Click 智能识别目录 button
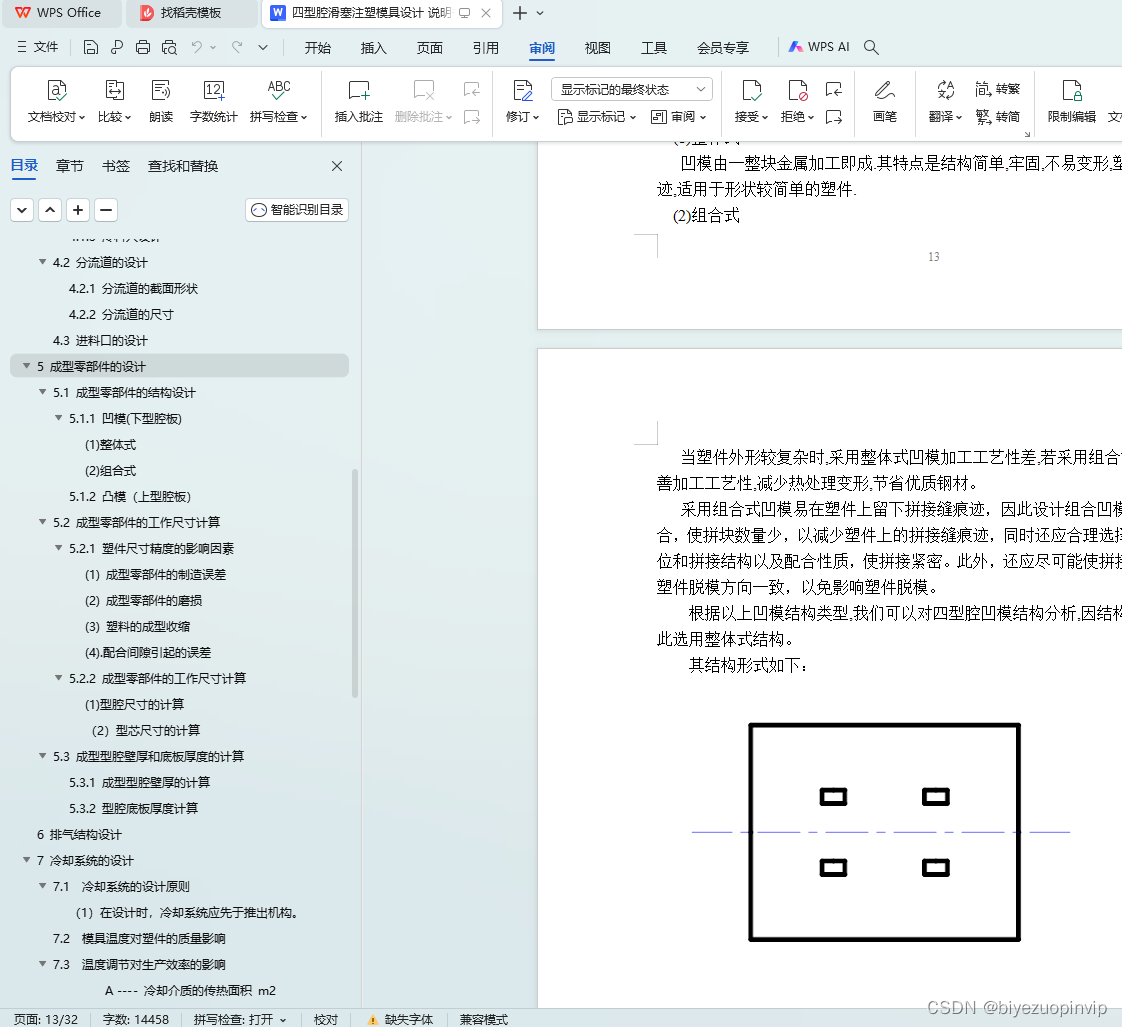Image resolution: width=1122 pixels, height=1027 pixels. 297,210
